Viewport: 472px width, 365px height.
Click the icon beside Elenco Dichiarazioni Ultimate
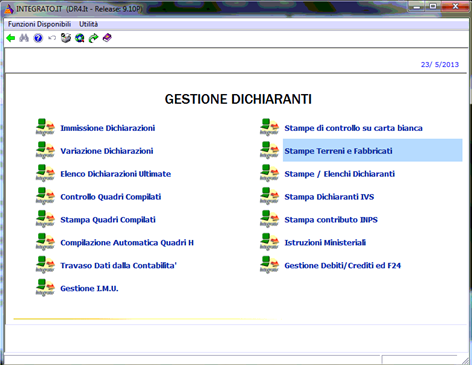[x=45, y=173]
